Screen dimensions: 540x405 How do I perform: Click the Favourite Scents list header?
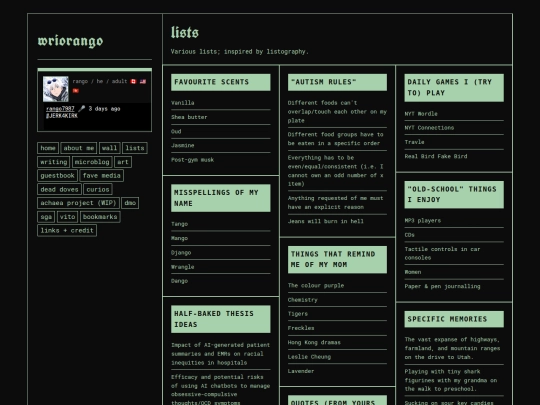pos(221,82)
